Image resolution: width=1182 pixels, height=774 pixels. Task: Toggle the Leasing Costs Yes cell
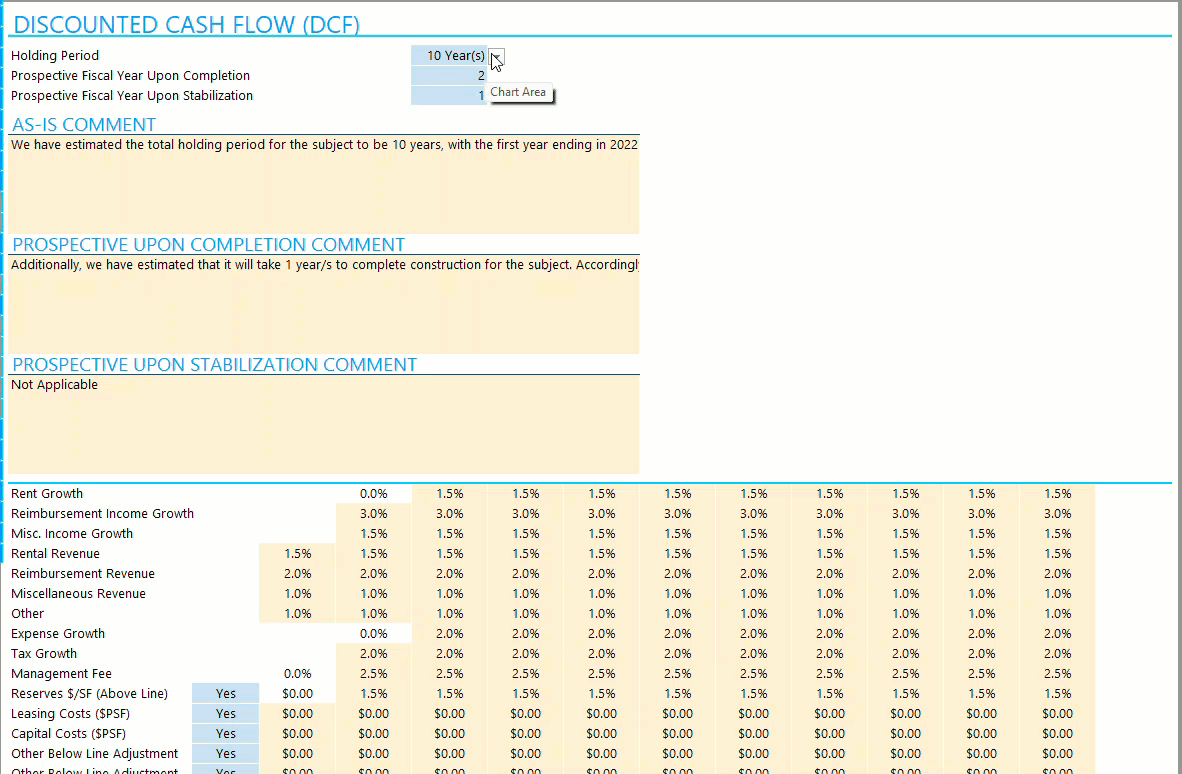coord(225,714)
